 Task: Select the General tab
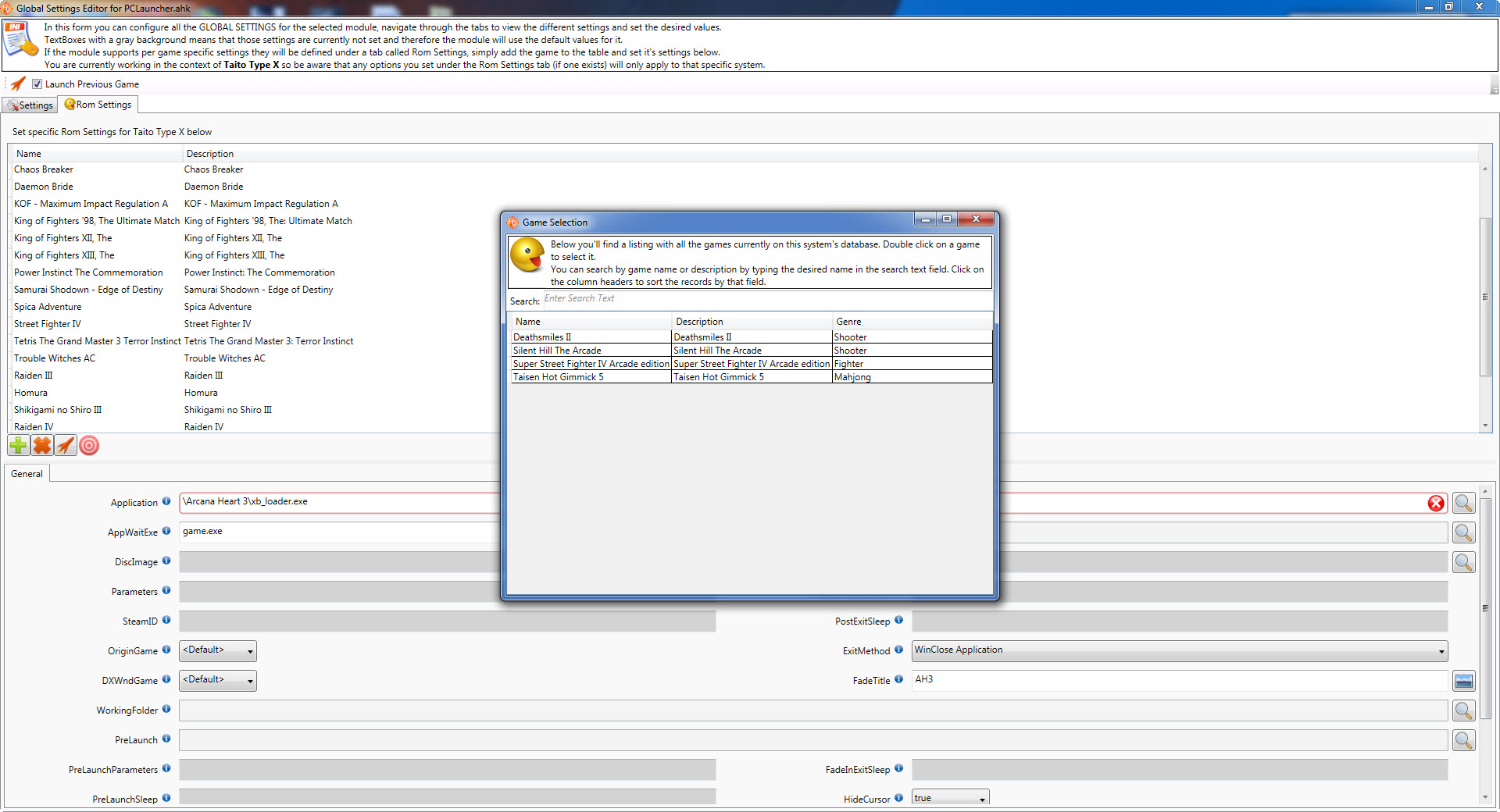[27, 474]
